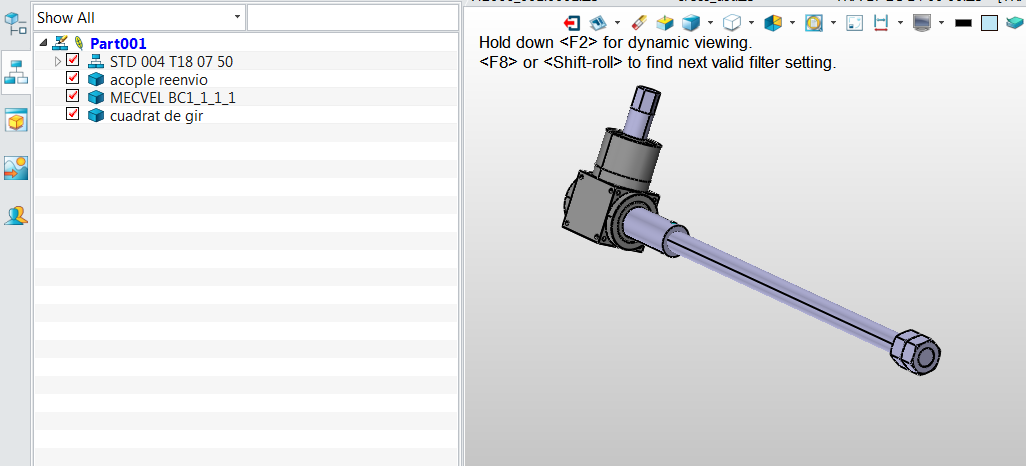Click the zoom extents frame icon

pyautogui.click(x=855, y=24)
